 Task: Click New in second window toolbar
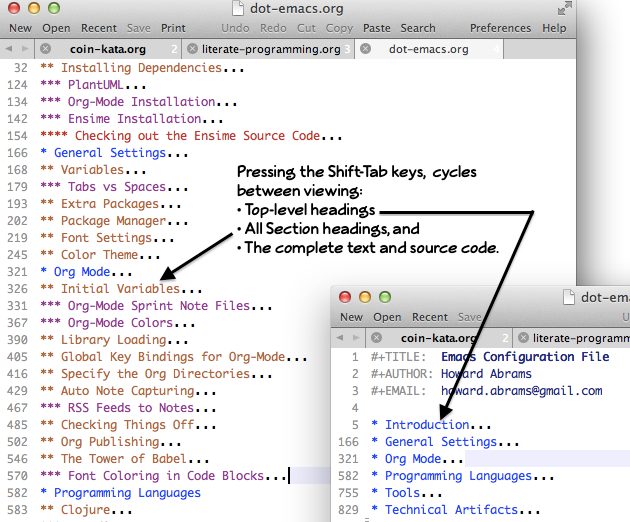352,317
